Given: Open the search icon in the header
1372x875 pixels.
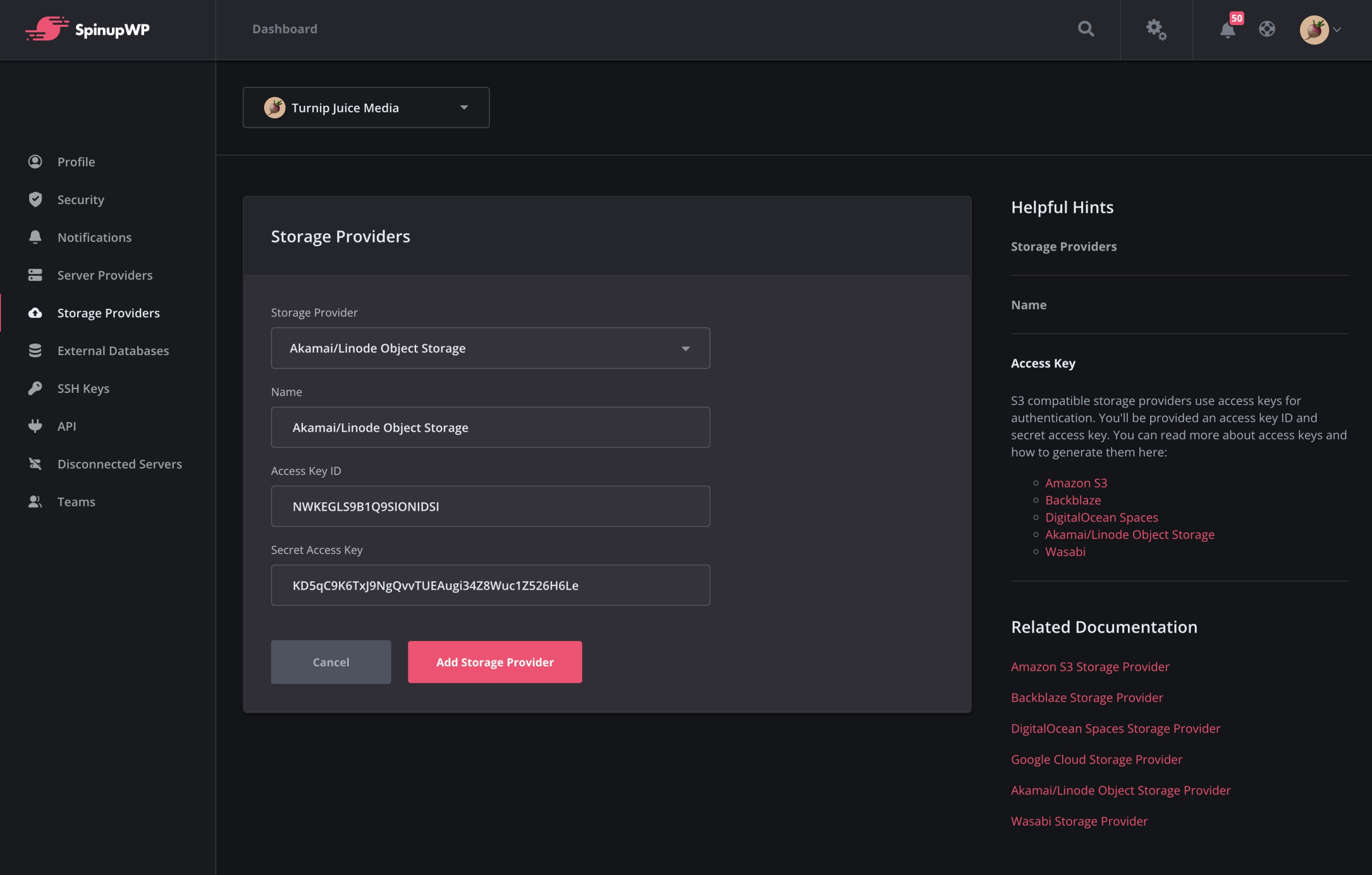Looking at the screenshot, I should coord(1086,29).
